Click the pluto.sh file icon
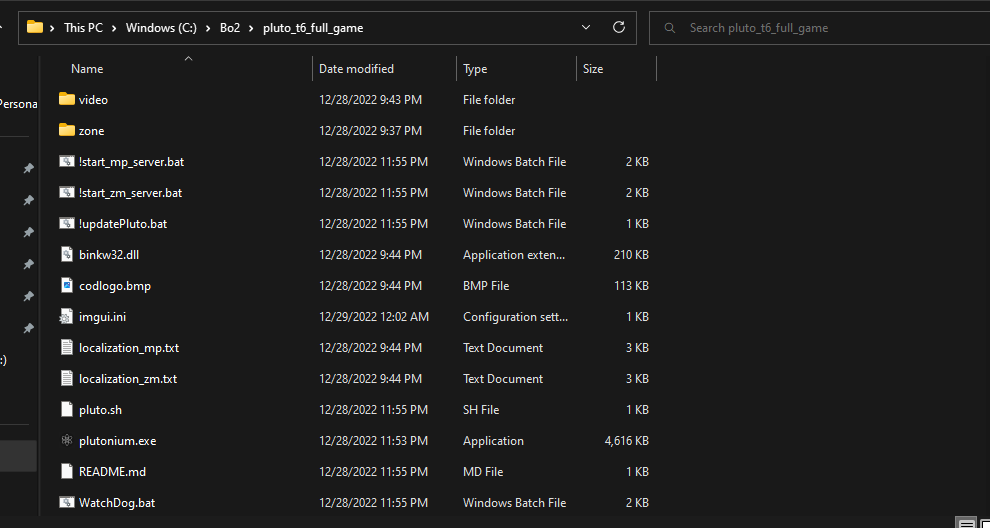The width and height of the screenshot is (990, 528). [67, 409]
